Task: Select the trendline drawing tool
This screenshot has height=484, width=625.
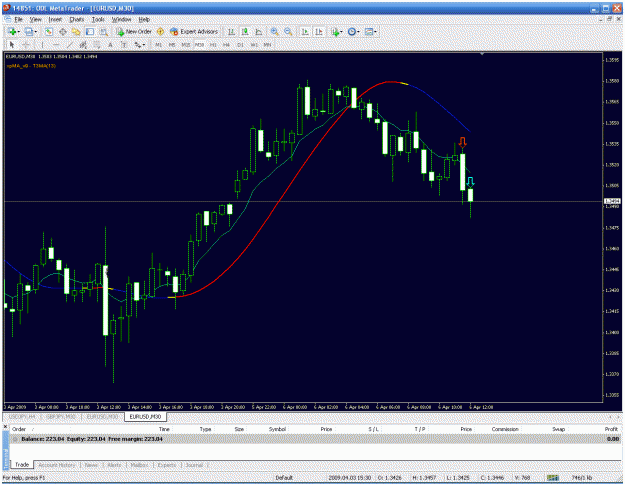Action: point(70,45)
